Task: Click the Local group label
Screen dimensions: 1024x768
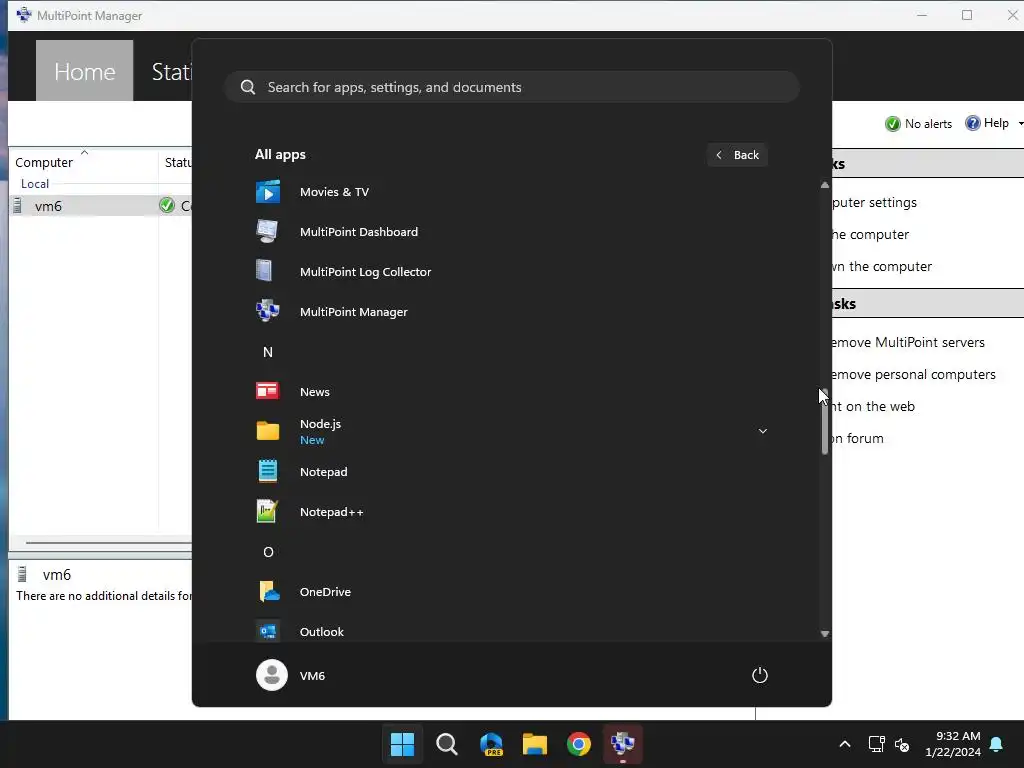Action: (35, 184)
